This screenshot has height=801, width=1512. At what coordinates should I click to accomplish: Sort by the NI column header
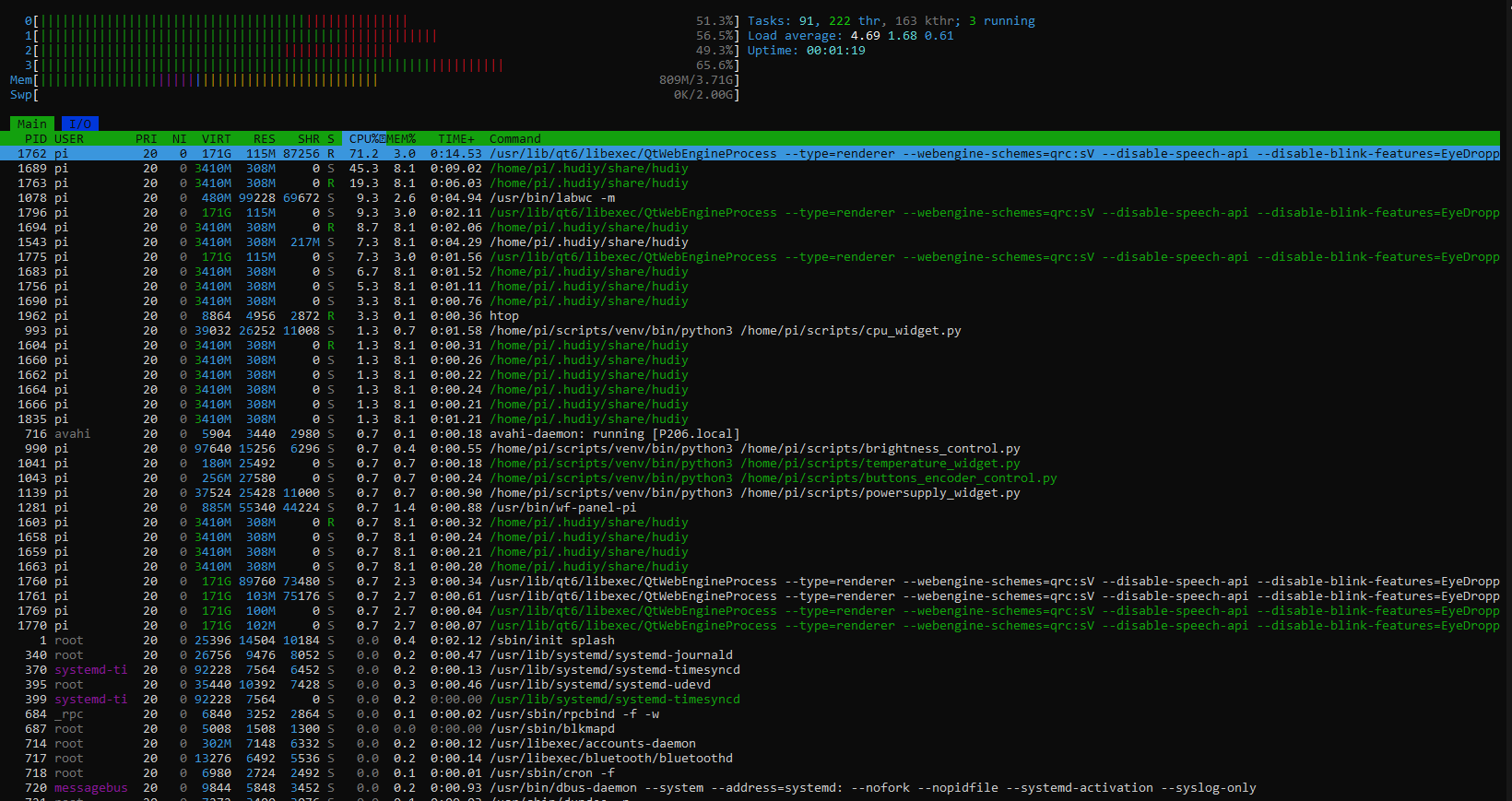point(179,138)
